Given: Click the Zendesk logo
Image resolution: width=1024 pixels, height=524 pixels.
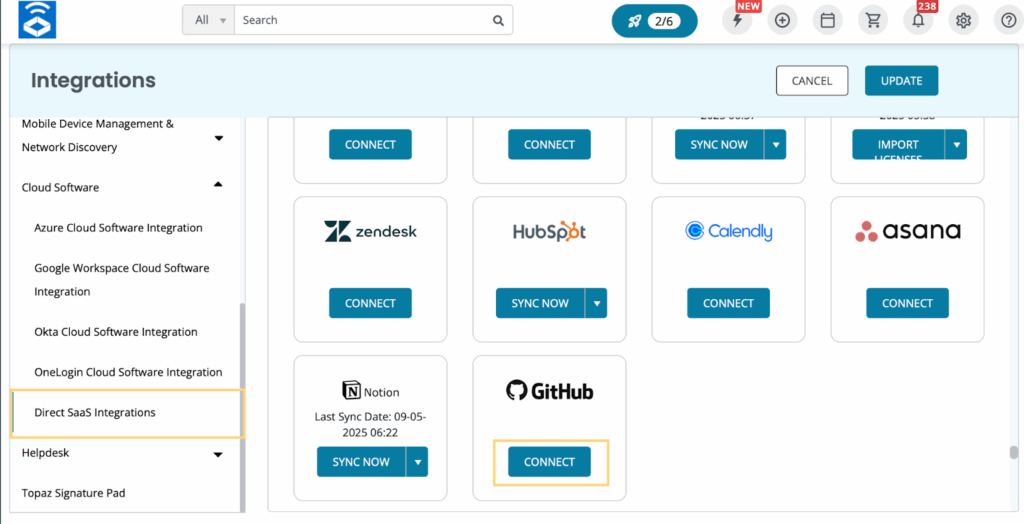Looking at the screenshot, I should point(370,231).
